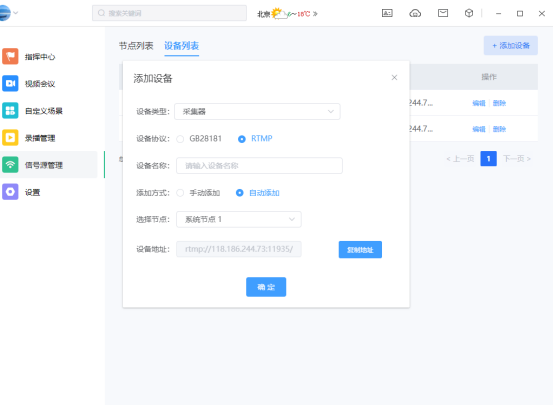This screenshot has height=405, width=553.
Task: Select the RTMP protocol radio button
Action: pyautogui.click(x=242, y=139)
